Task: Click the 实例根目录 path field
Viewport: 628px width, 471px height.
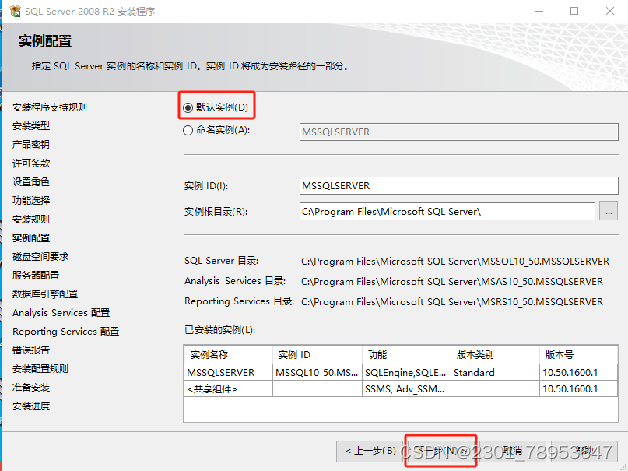Action: pyautogui.click(x=447, y=211)
